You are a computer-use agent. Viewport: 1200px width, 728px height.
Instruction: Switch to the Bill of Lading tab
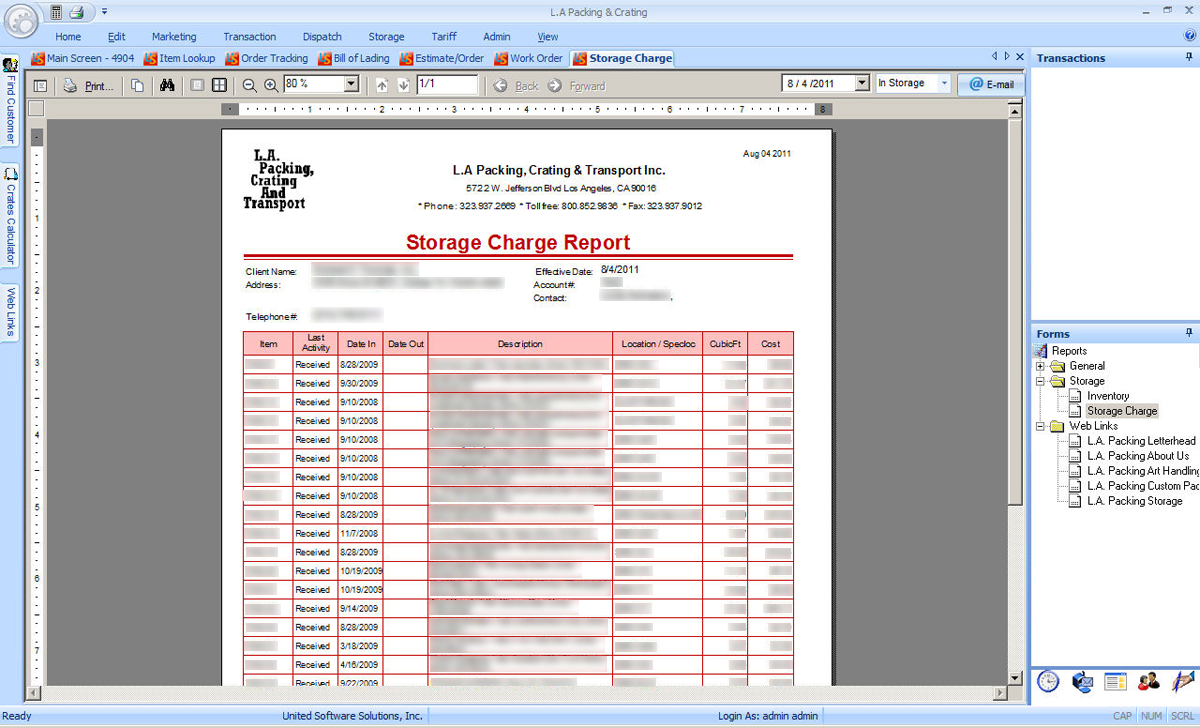click(354, 58)
